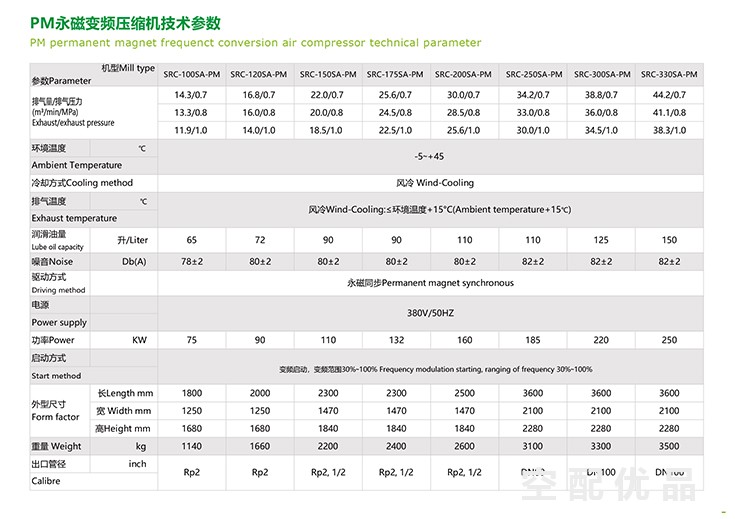The image size is (735, 519).
Task: Click the length value '2000'
Action: (260, 393)
